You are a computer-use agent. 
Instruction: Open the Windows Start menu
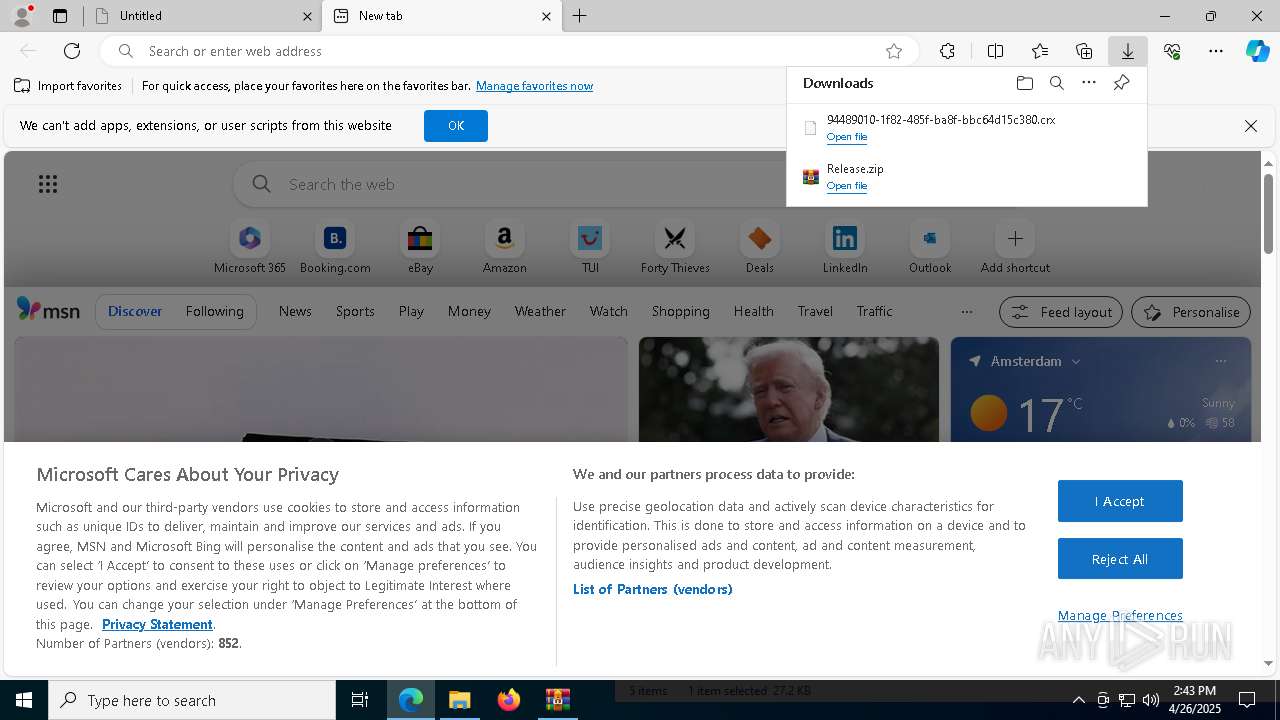(x=24, y=700)
